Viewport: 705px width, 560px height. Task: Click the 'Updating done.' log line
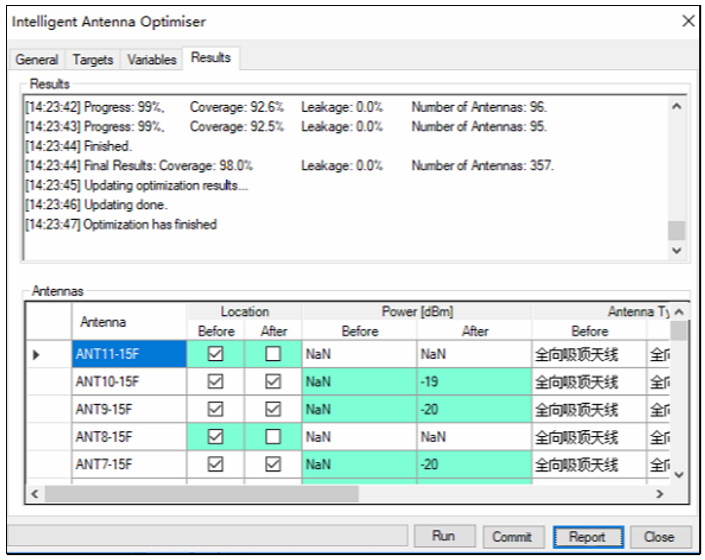[x=96, y=204]
